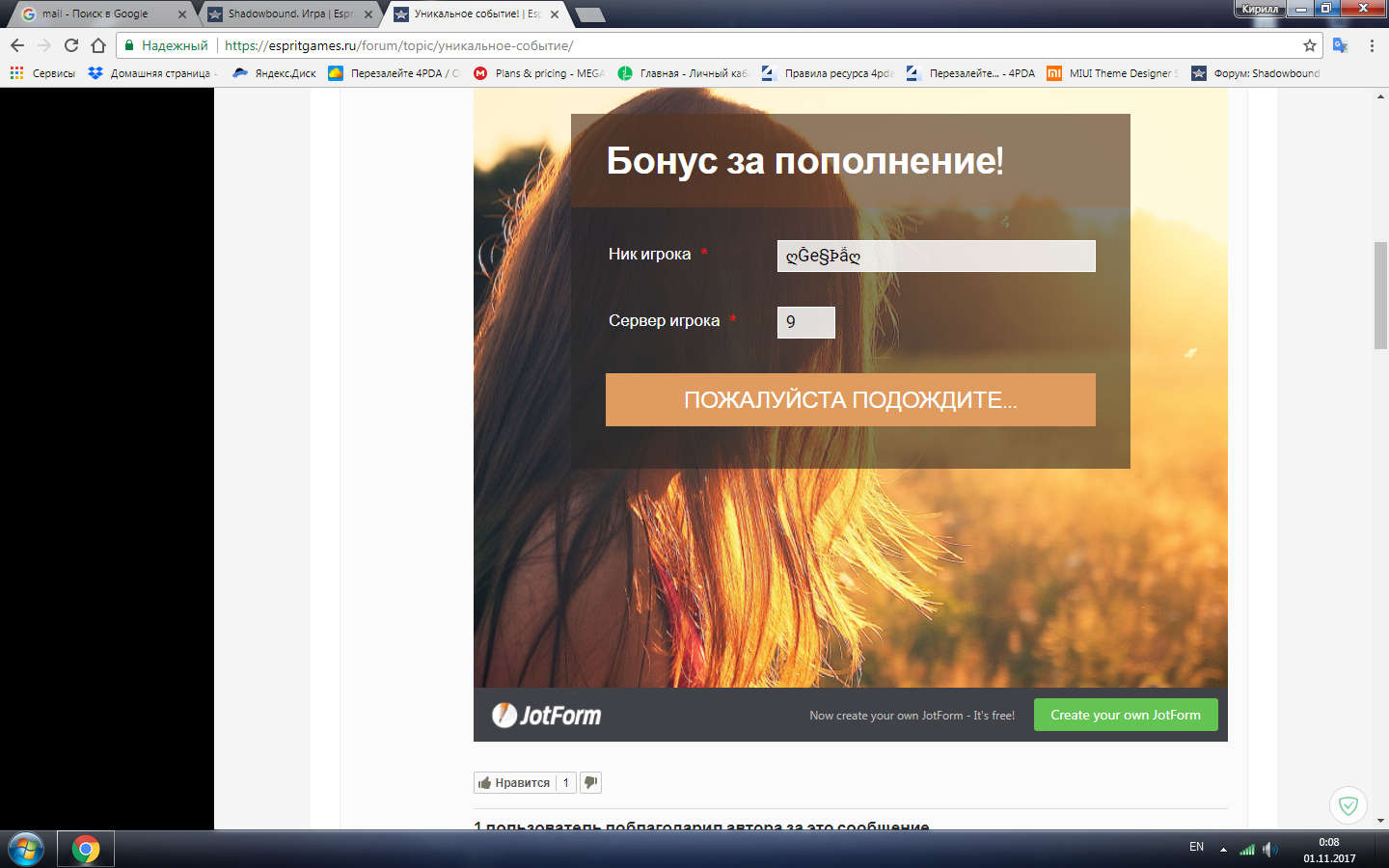The height and width of the screenshot is (868, 1389).
Task: Click the Сервер игрока input field
Action: pyautogui.click(x=806, y=322)
